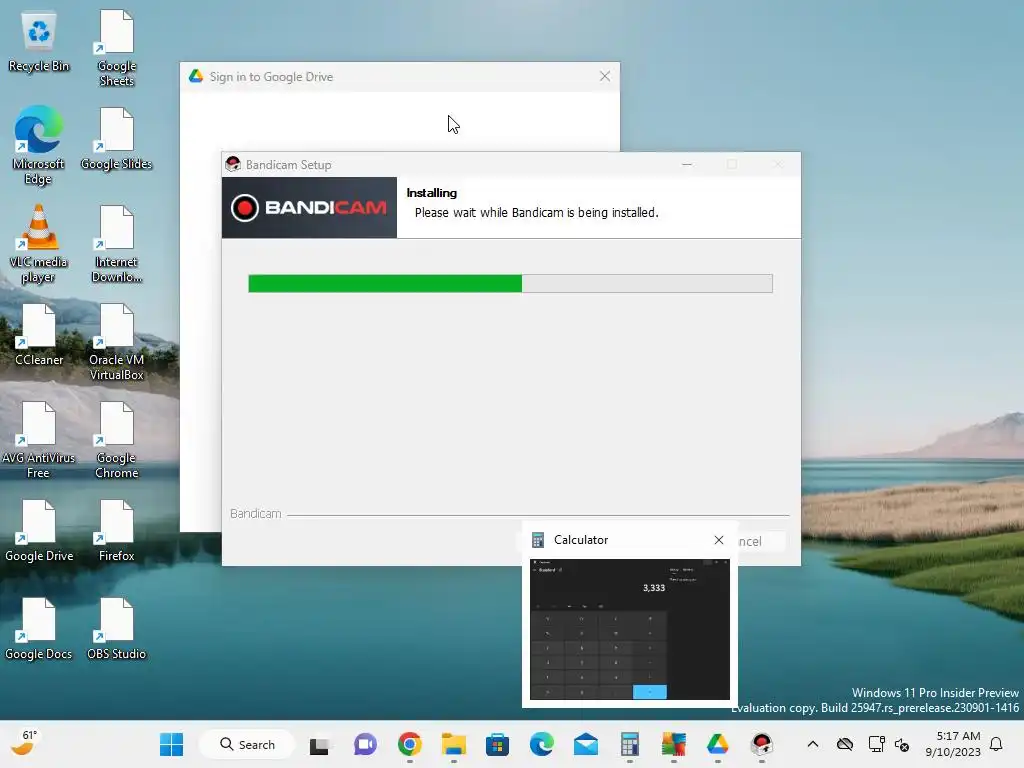
Task: Click the Bandicam installation progress bar
Action: pyautogui.click(x=510, y=283)
